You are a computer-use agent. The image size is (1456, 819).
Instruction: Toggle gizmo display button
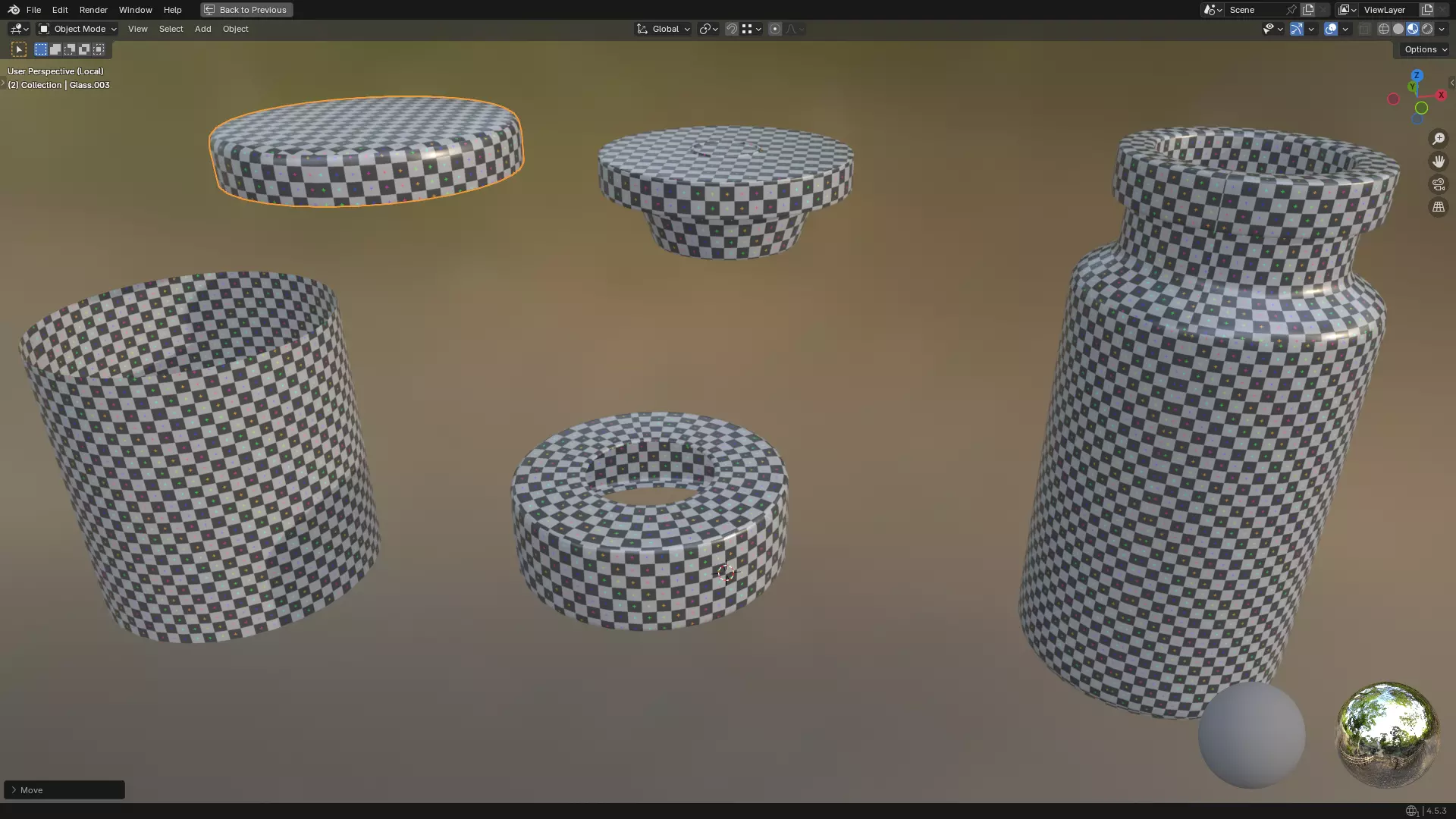pyautogui.click(x=1297, y=29)
